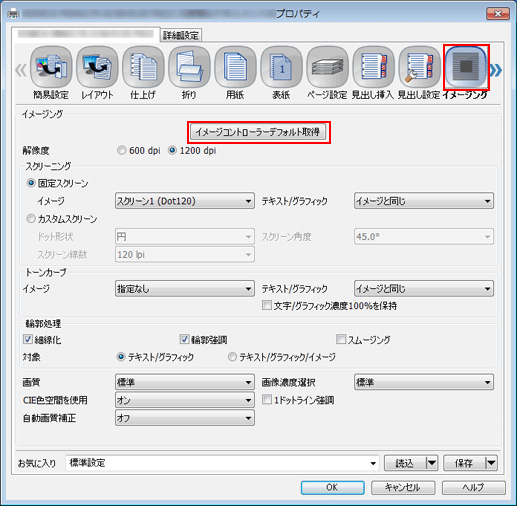Click the ヘルプ button
Screen dimensions: 517x506
[473, 487]
